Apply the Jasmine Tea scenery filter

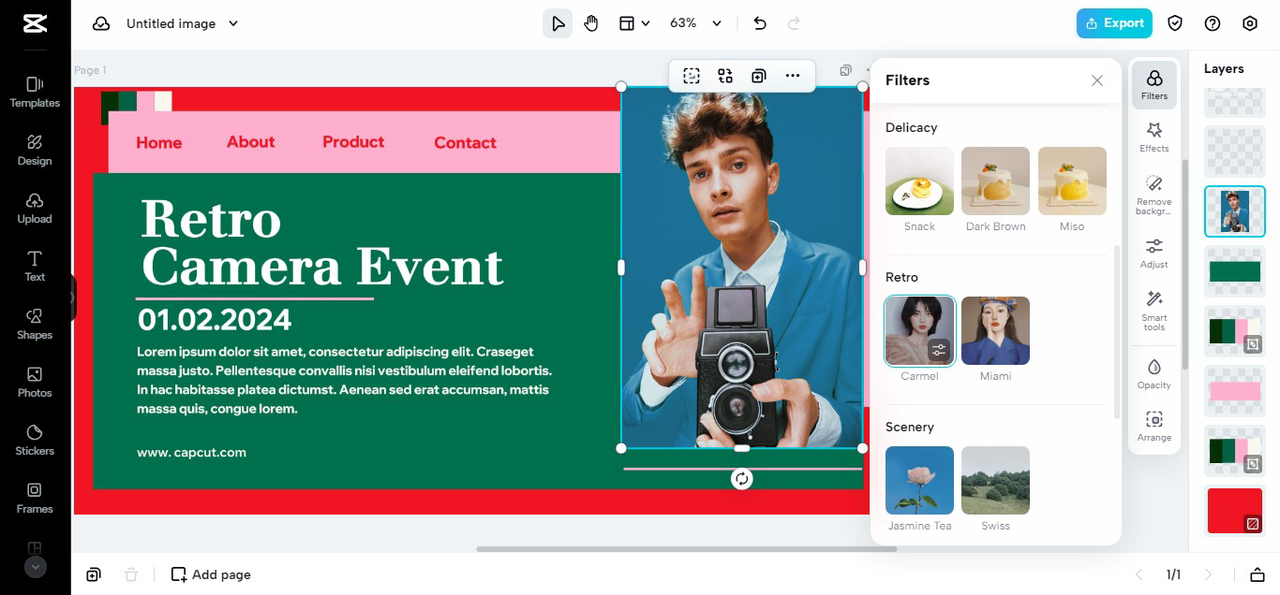920,480
